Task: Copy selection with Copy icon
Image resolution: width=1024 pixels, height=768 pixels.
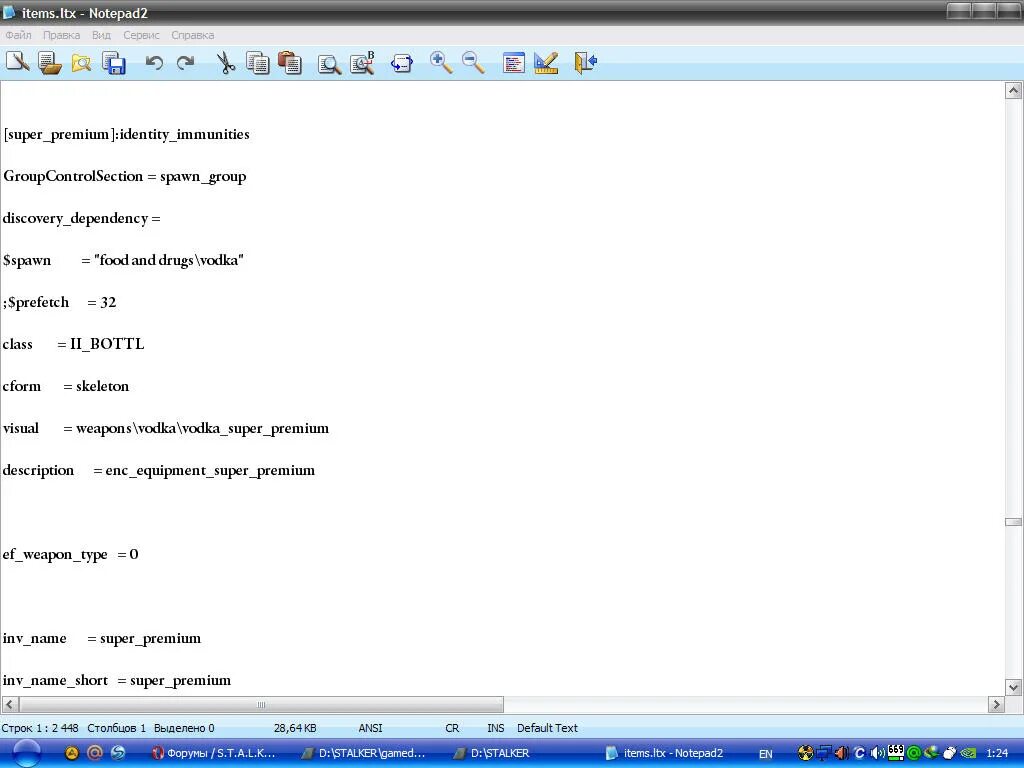Action: pyautogui.click(x=258, y=63)
